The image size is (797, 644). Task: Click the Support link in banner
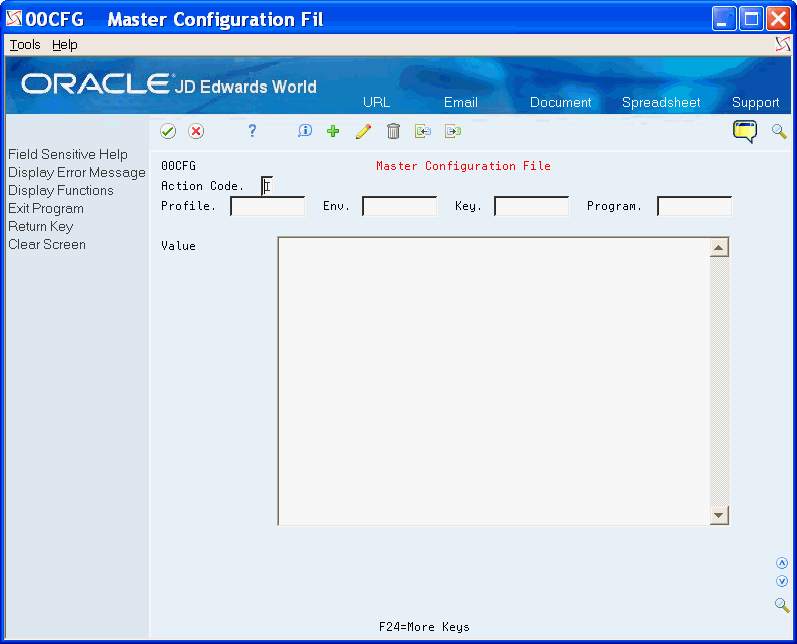(755, 102)
